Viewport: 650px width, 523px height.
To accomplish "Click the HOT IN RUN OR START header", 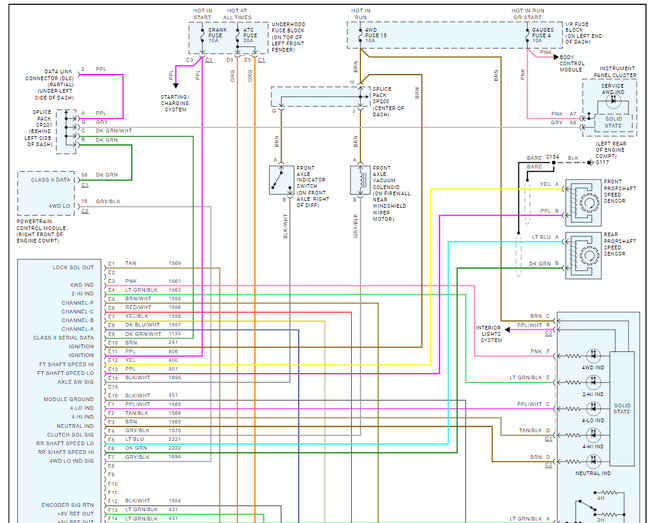I will (x=528, y=14).
